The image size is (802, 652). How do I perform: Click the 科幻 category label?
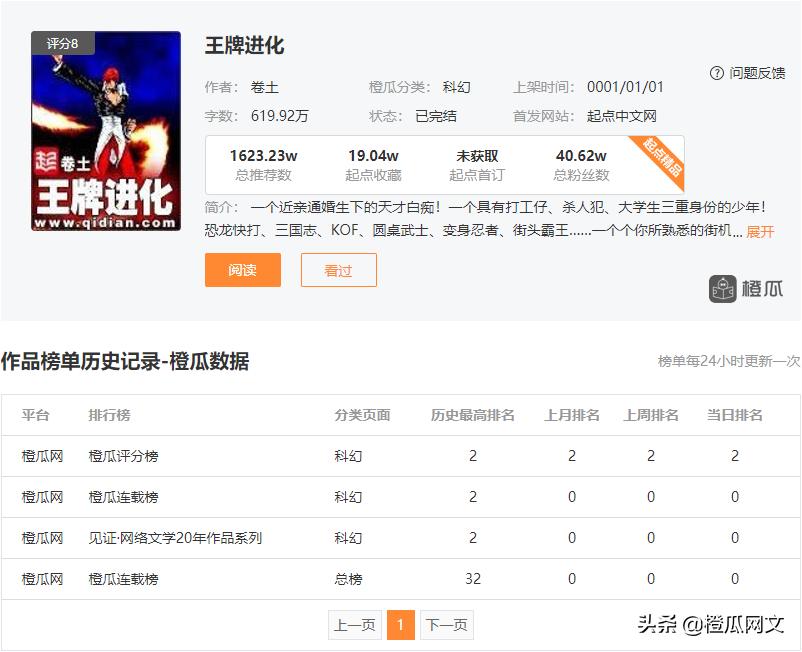tap(455, 87)
